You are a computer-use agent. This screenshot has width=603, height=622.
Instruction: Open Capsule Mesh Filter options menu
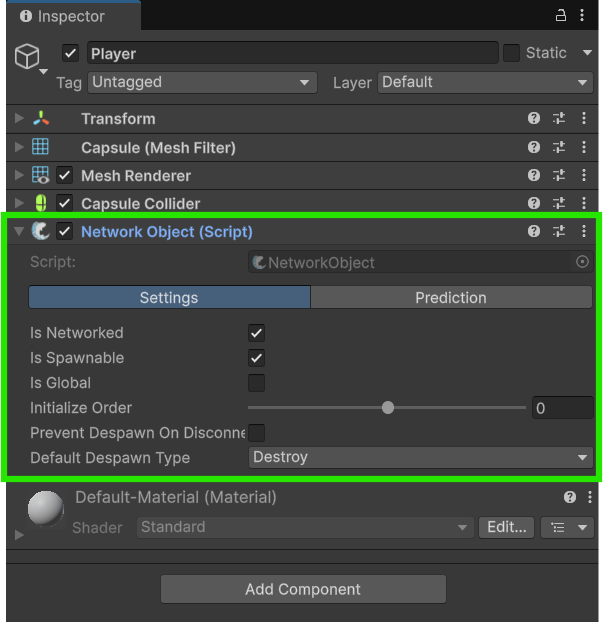tap(584, 147)
